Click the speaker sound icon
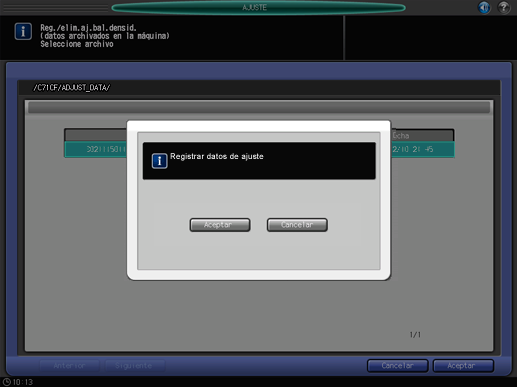517x387 pixels. point(484,7)
